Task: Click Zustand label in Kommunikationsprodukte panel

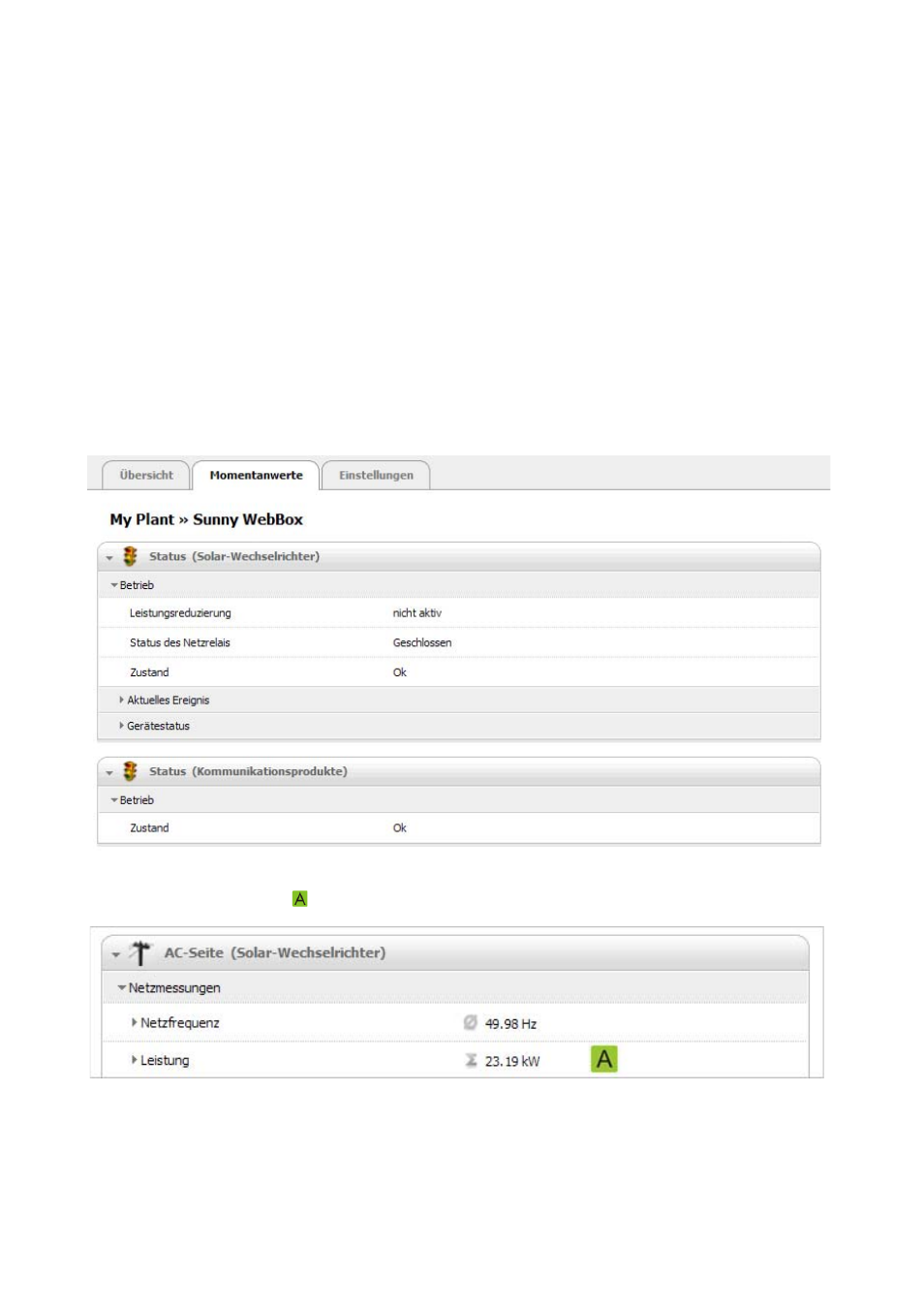Action: point(149,828)
